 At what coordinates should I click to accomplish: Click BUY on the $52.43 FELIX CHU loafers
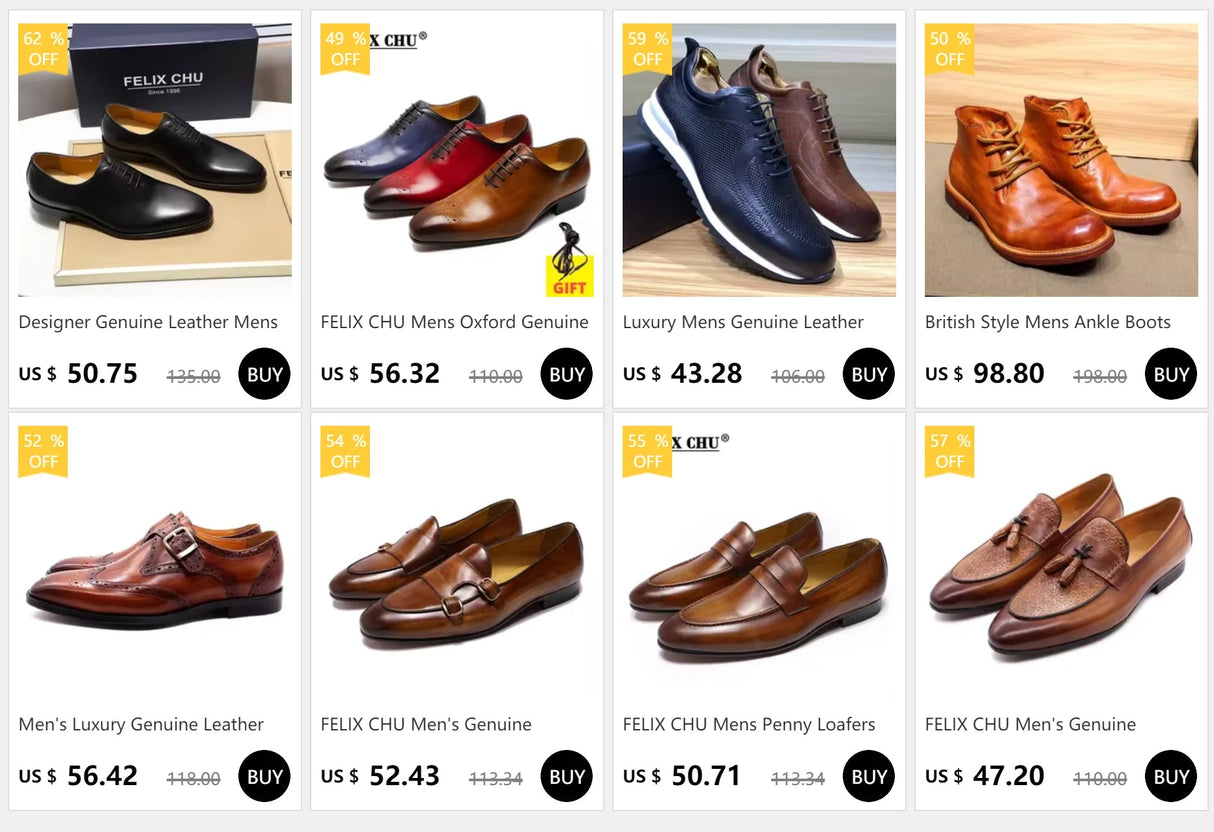coord(566,775)
